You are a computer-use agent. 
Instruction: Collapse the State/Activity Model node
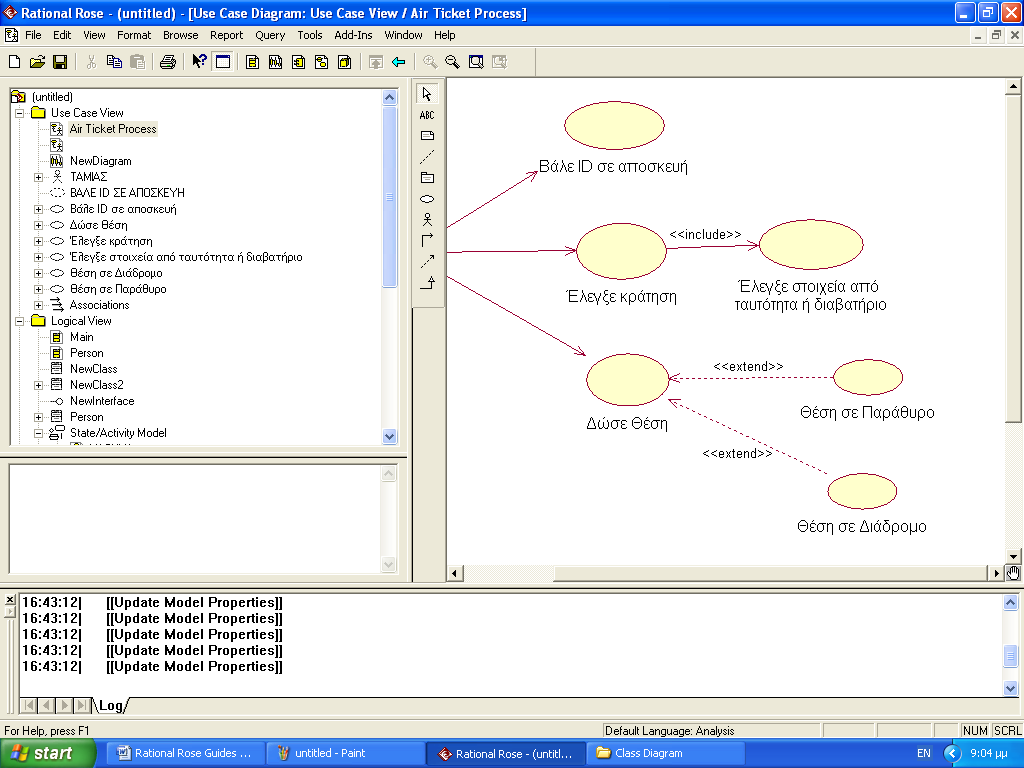(x=39, y=433)
